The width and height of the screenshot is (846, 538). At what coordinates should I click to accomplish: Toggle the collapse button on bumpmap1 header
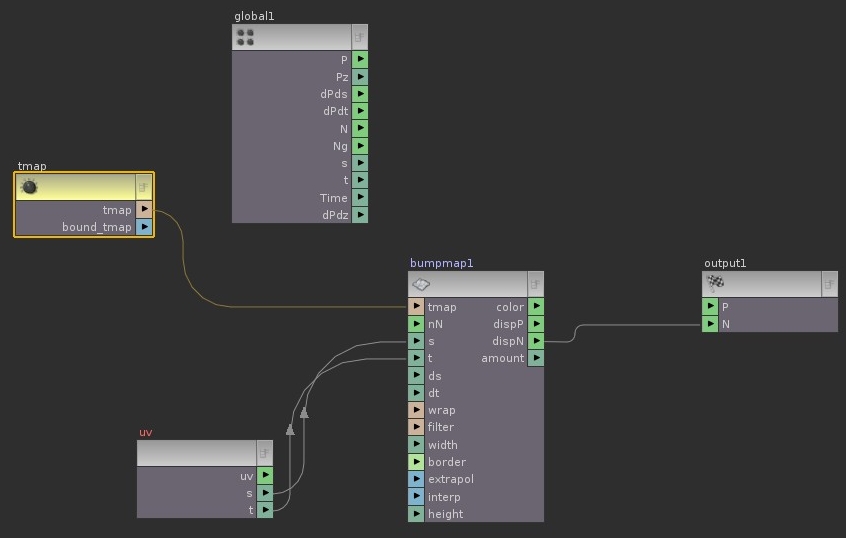point(535,284)
